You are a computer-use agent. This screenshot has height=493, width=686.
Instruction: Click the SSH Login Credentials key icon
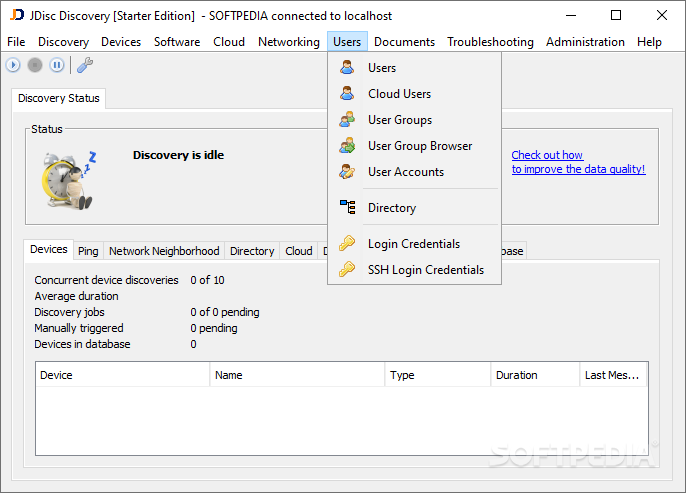(347, 269)
